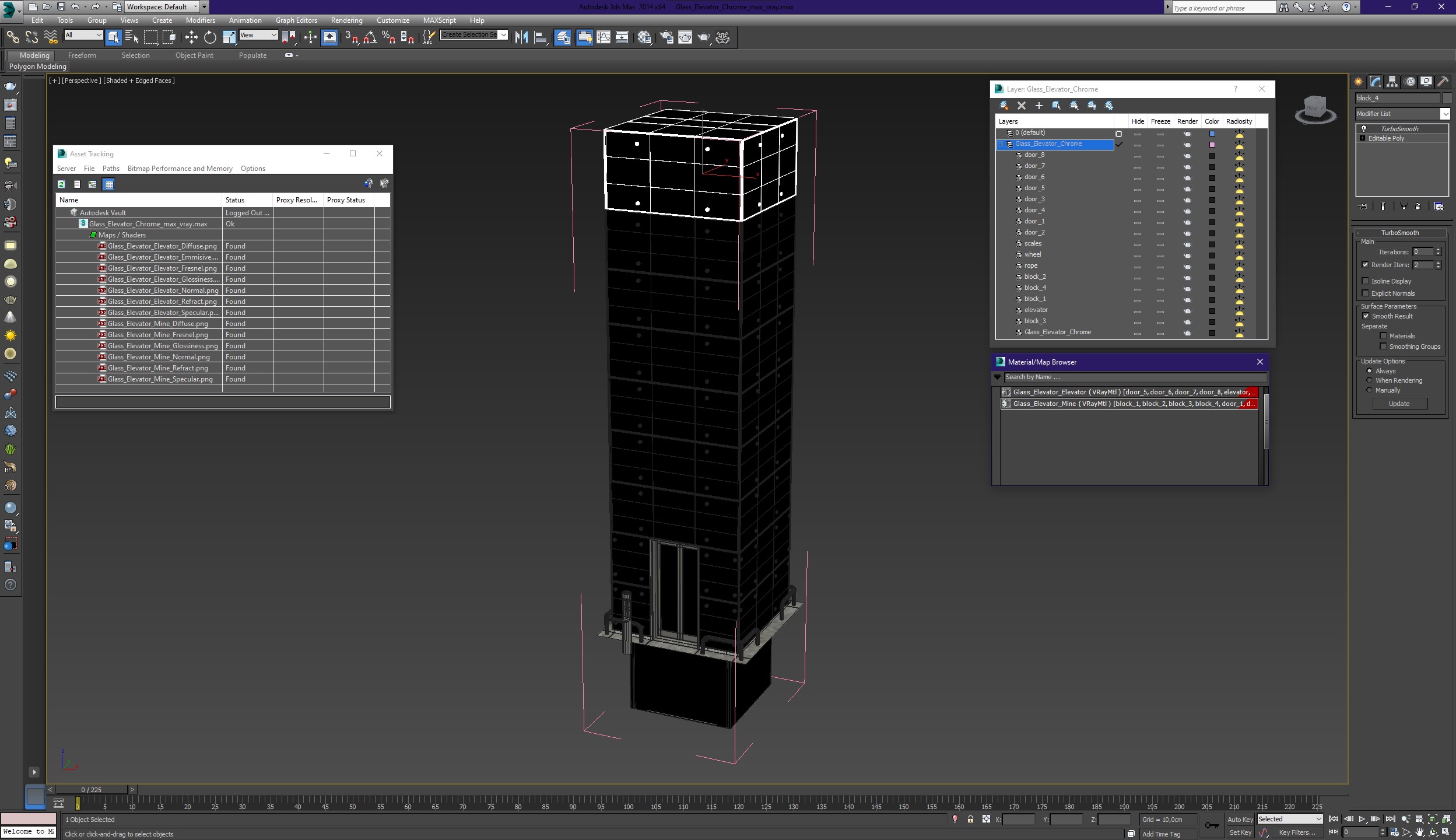Toggle Smooth Result checkbox
The width and height of the screenshot is (1456, 840).
(1366, 316)
